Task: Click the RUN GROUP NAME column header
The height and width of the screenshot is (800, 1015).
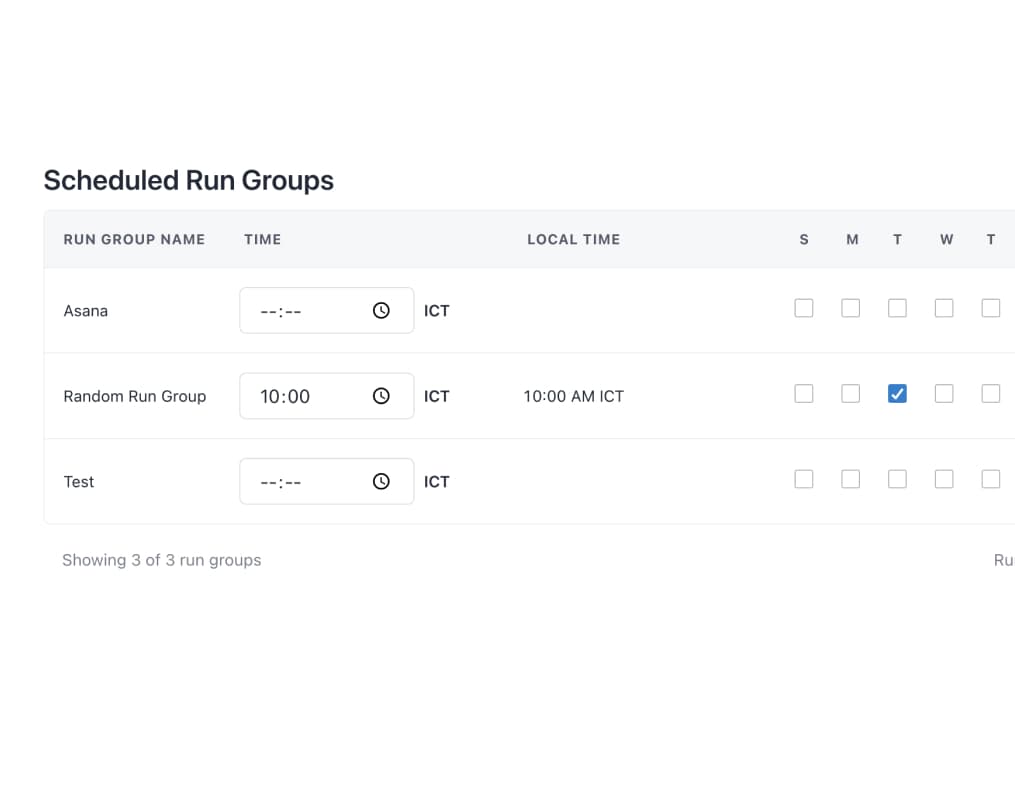Action: (x=134, y=239)
